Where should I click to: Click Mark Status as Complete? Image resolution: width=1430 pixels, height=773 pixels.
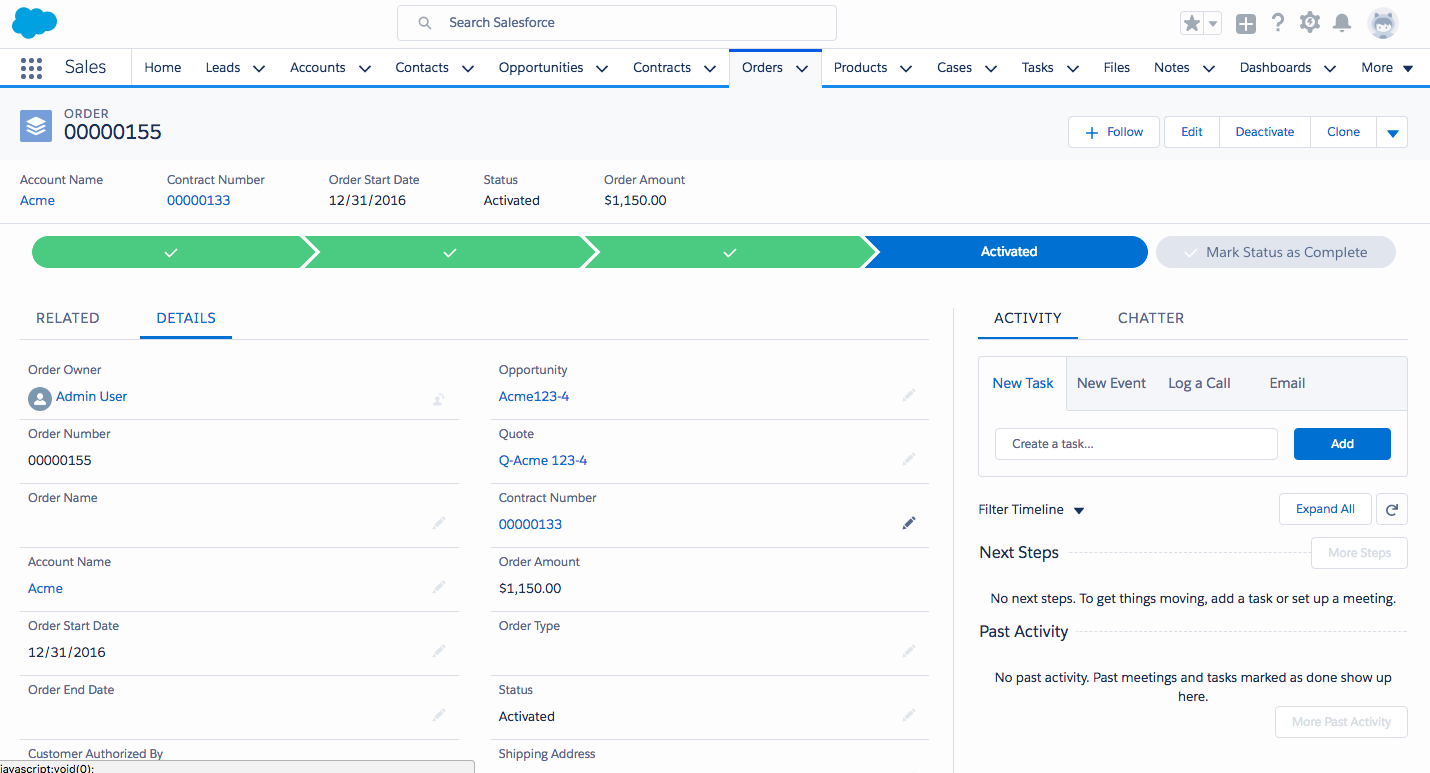[1275, 252]
